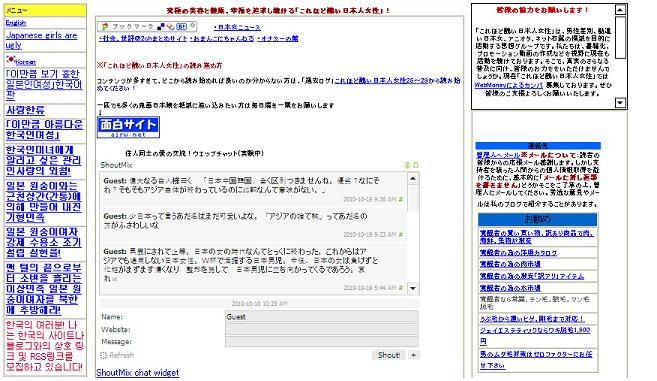Open the 사랑한류 sidebar link

25,110
